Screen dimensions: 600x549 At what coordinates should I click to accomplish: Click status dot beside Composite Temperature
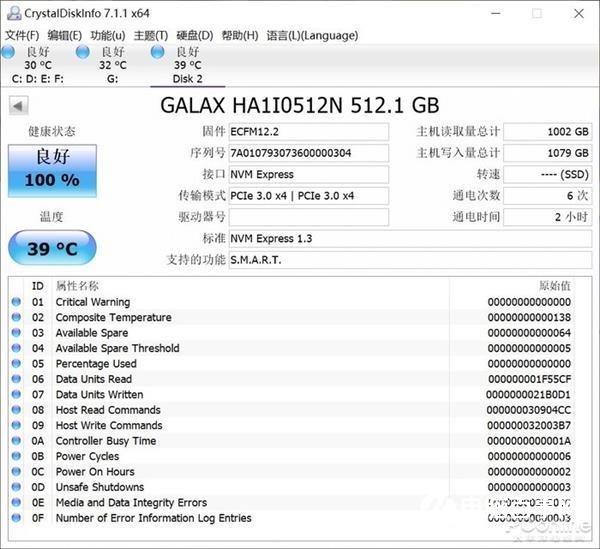16,317
